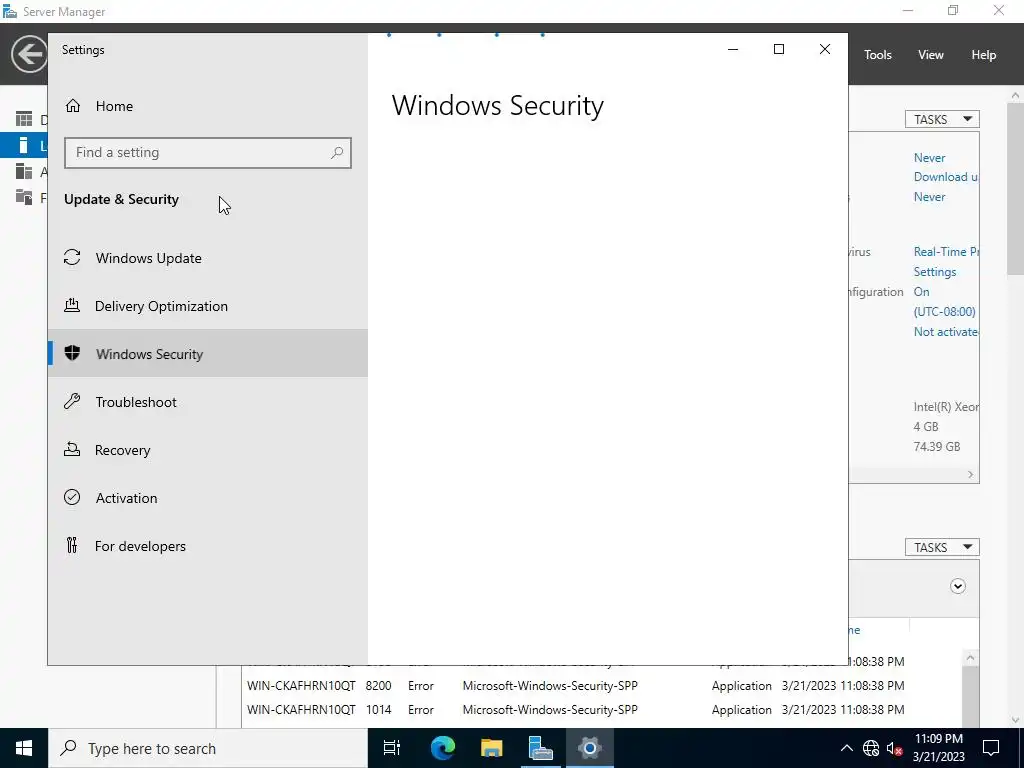Click All Servers icon in Server Manager sidebar
The image size is (1024, 768).
coord(24,171)
